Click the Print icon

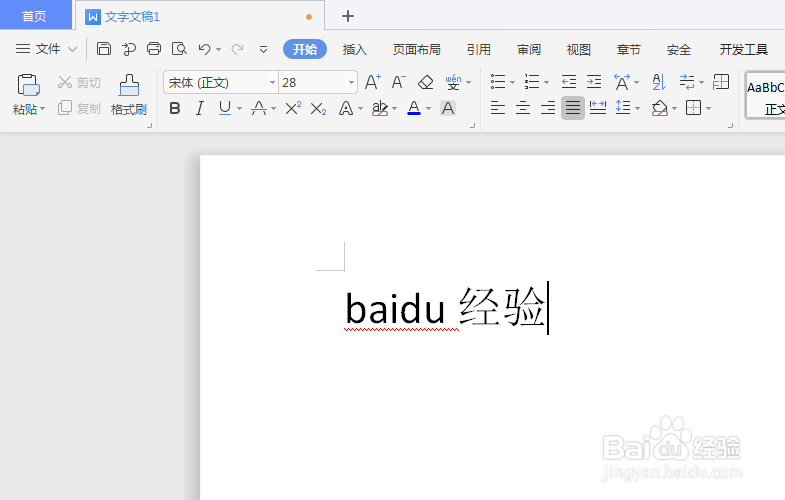pyautogui.click(x=154, y=49)
